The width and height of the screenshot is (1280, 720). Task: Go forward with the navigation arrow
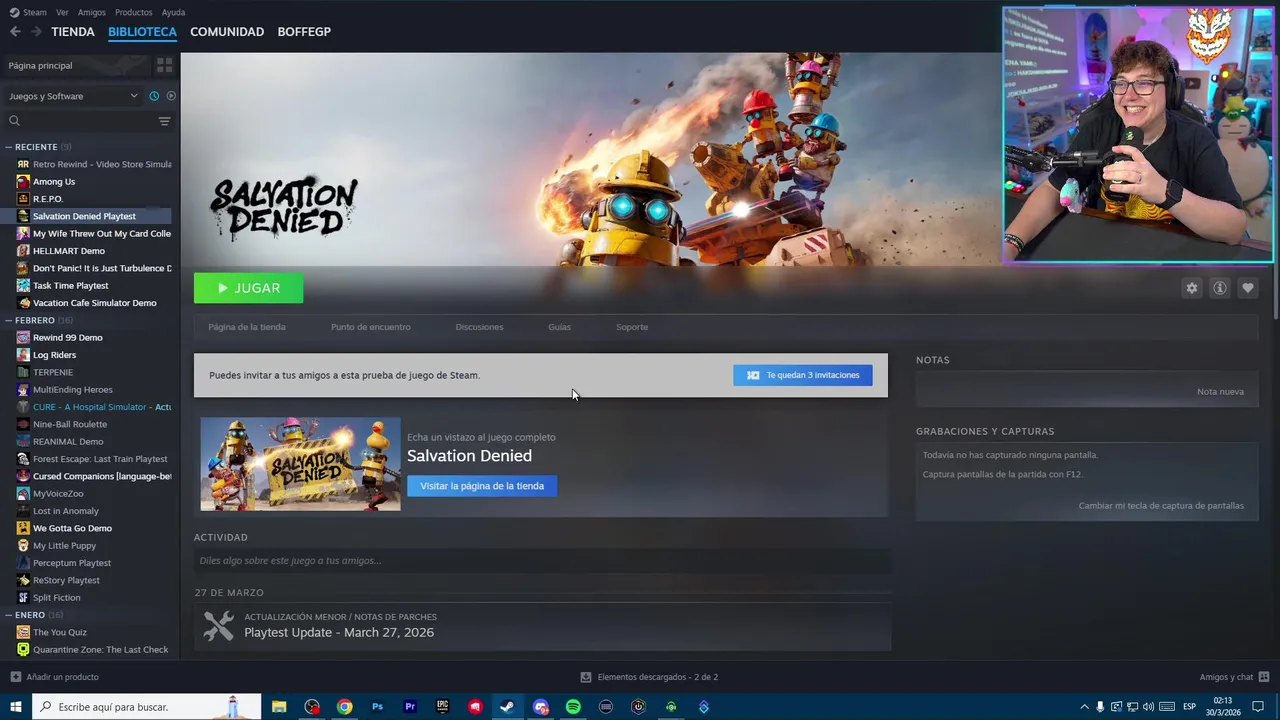(x=36, y=32)
